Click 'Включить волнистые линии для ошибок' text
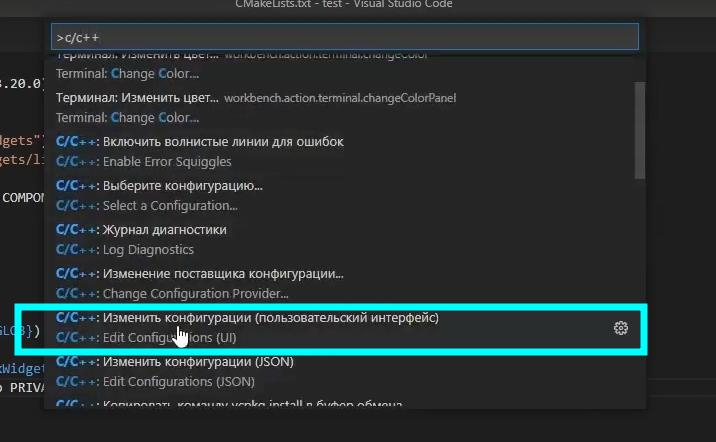716x442 pixels. pyautogui.click(x=222, y=142)
